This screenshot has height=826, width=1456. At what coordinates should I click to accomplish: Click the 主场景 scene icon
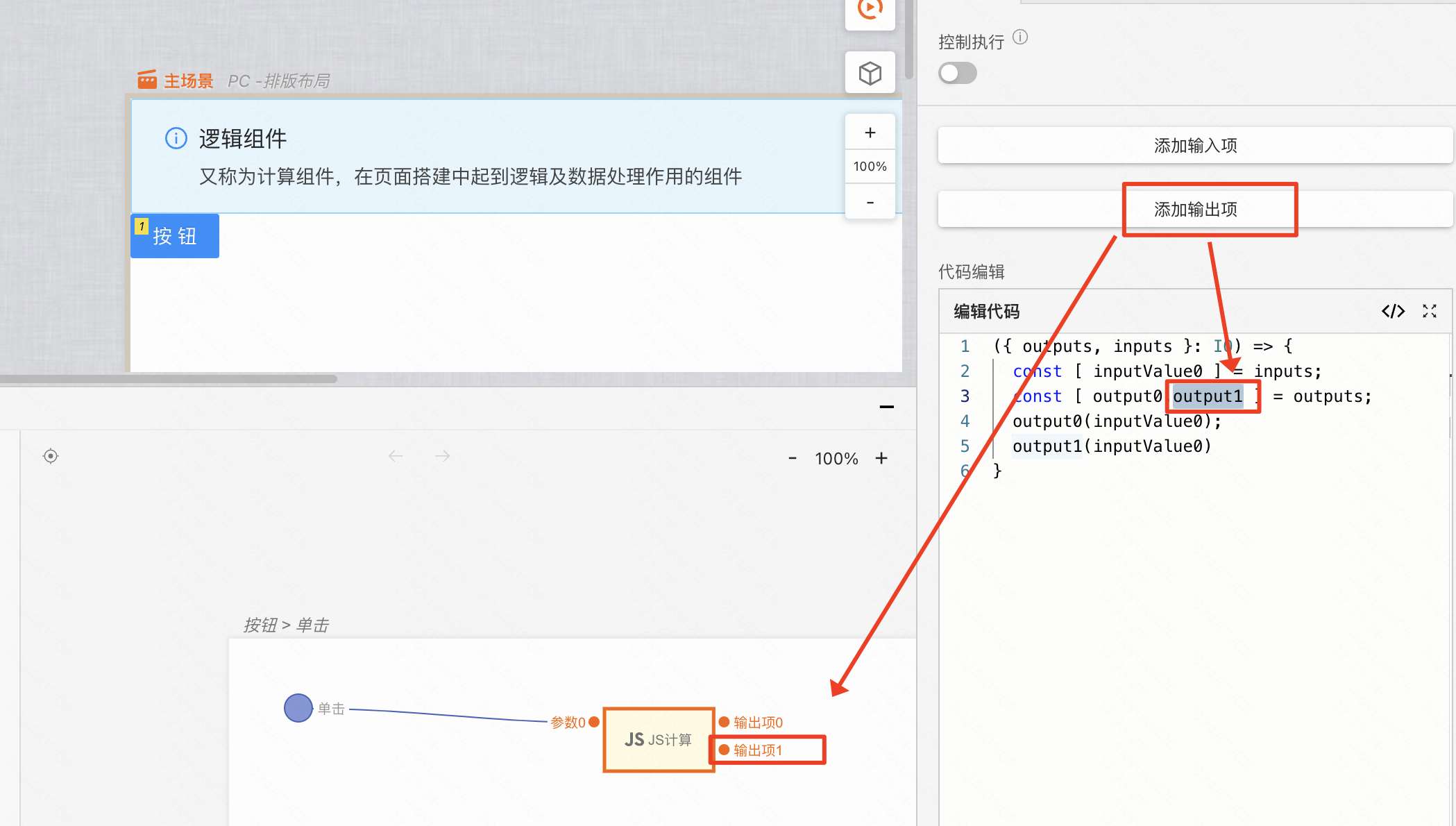(x=147, y=79)
